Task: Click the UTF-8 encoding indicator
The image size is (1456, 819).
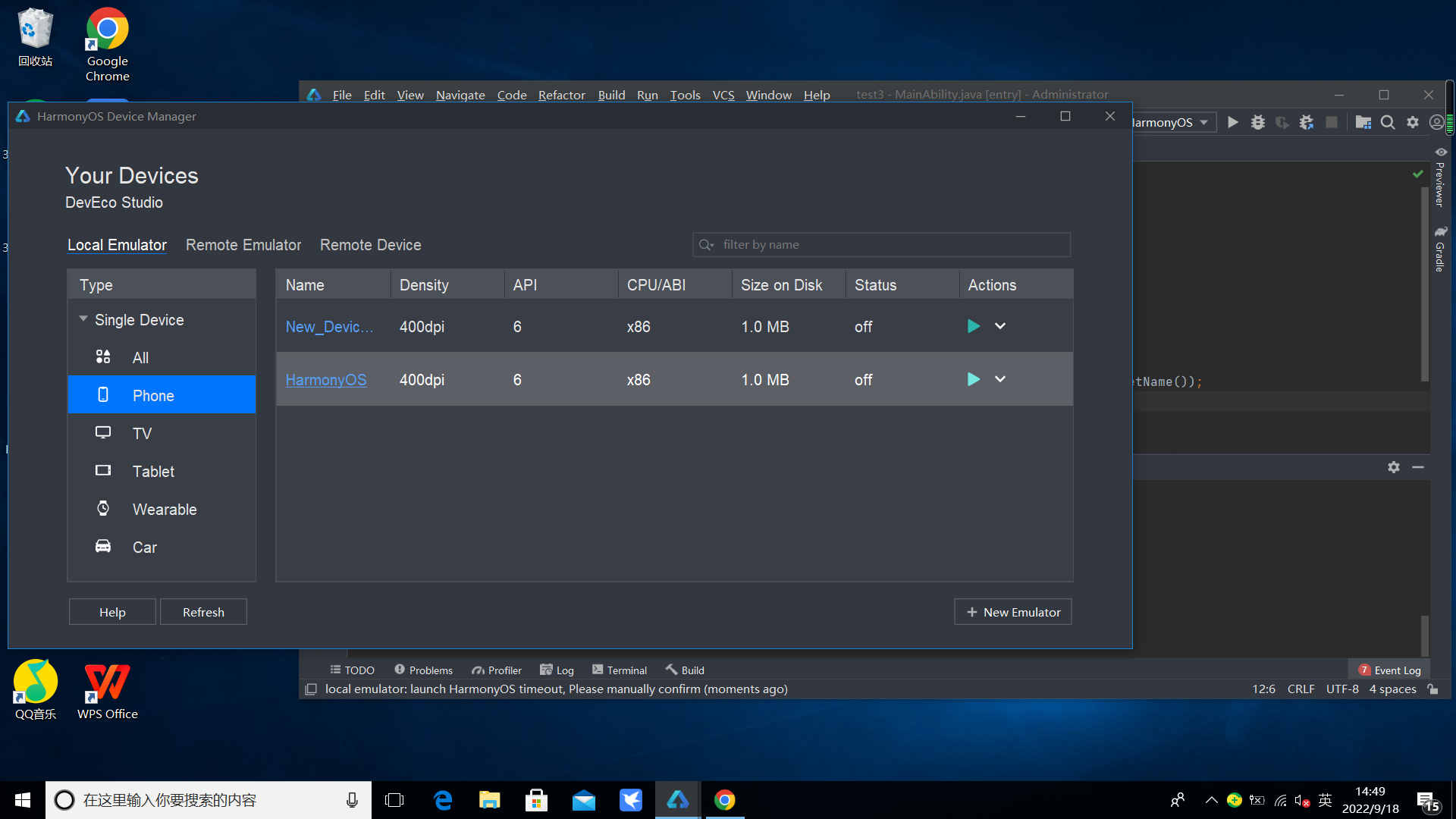Action: (x=1342, y=689)
